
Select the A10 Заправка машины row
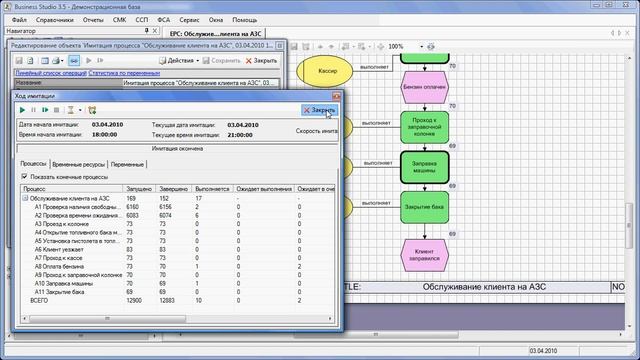[x=178, y=283]
